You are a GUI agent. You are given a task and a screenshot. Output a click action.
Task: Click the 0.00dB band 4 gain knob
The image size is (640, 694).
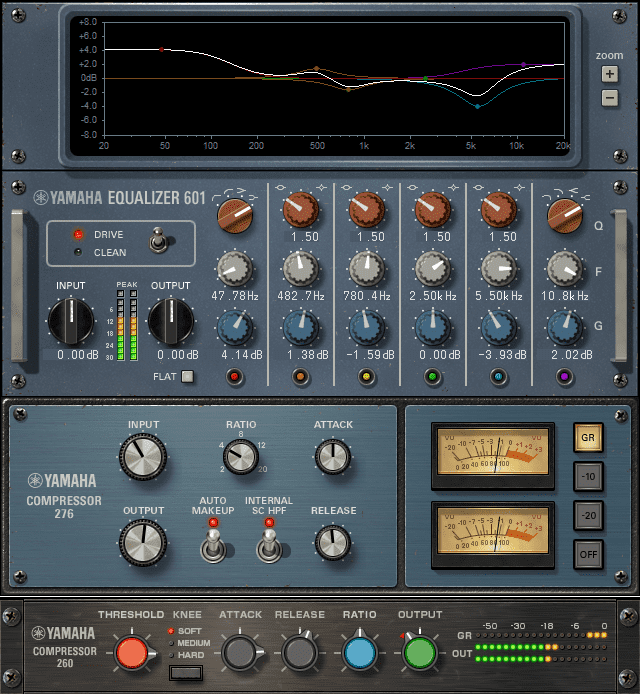tap(433, 328)
